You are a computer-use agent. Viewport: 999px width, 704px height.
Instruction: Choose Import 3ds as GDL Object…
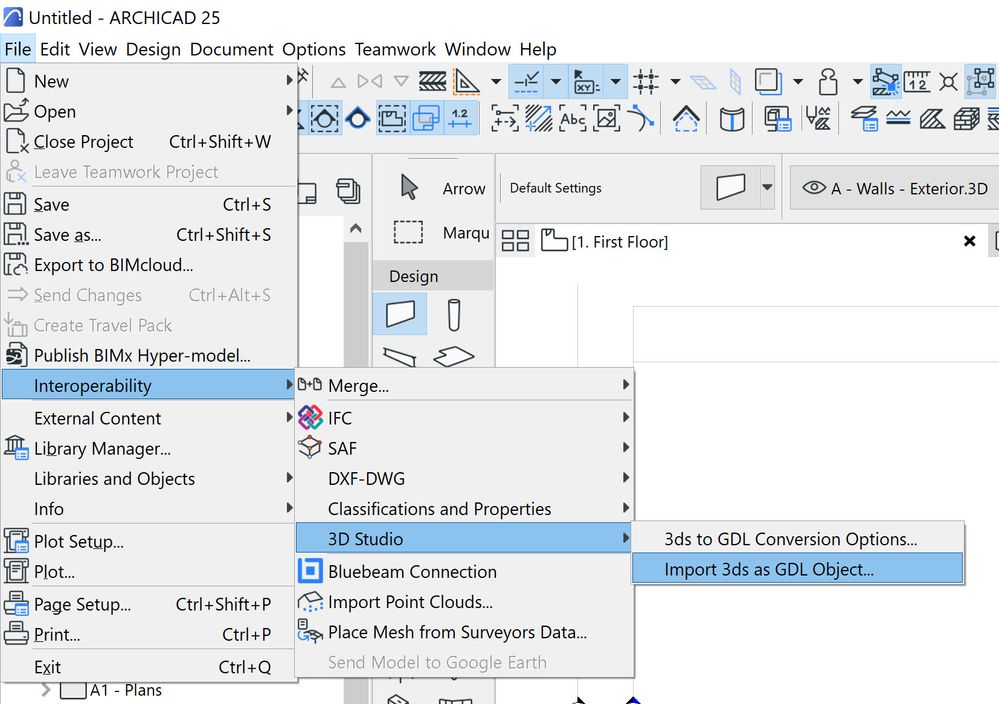(x=798, y=569)
